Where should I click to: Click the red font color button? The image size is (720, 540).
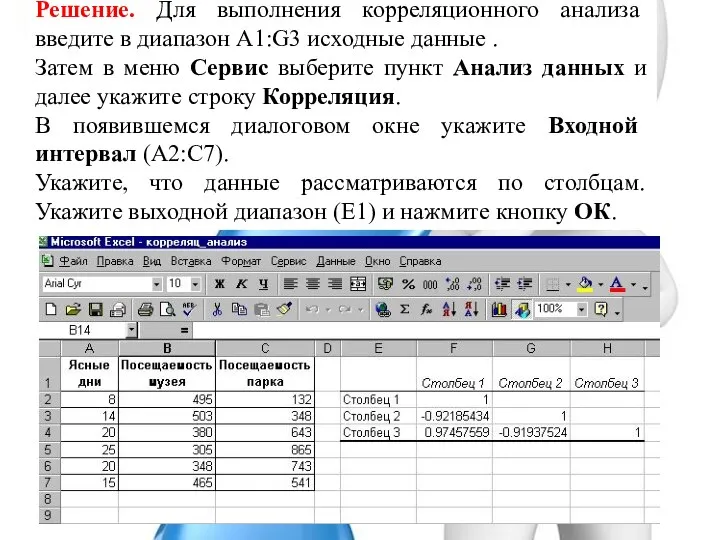click(618, 285)
